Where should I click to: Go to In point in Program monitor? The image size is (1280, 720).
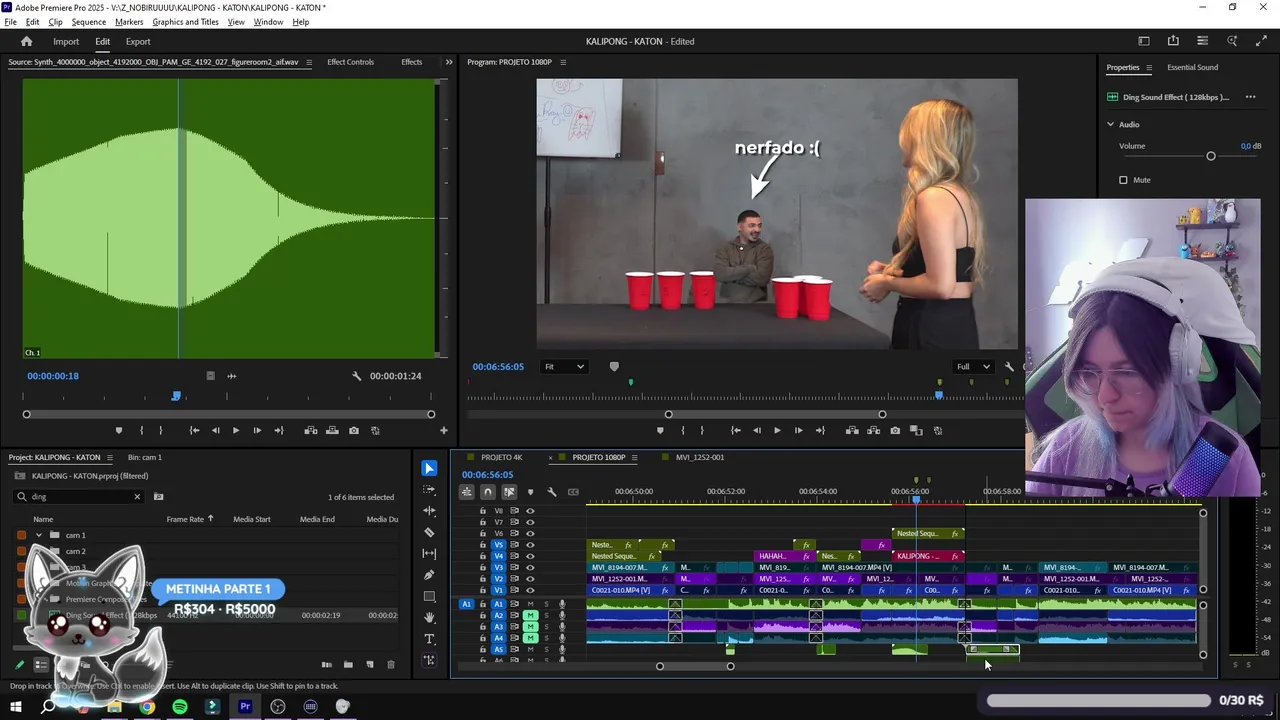click(736, 430)
